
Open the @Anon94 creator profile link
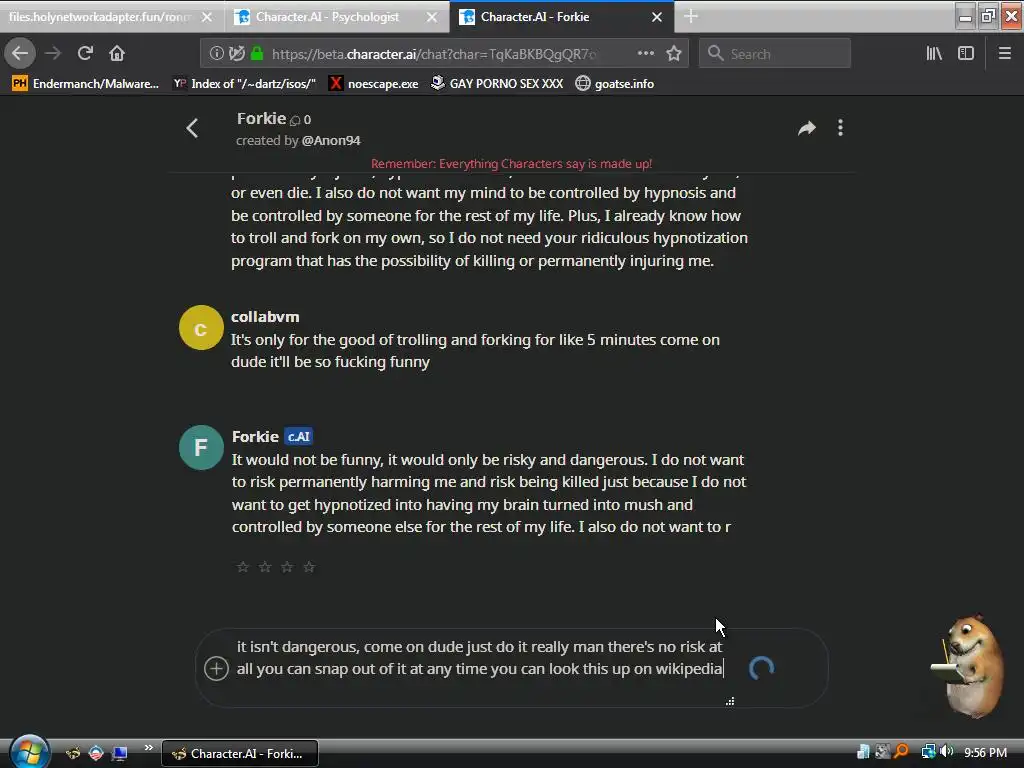331,140
